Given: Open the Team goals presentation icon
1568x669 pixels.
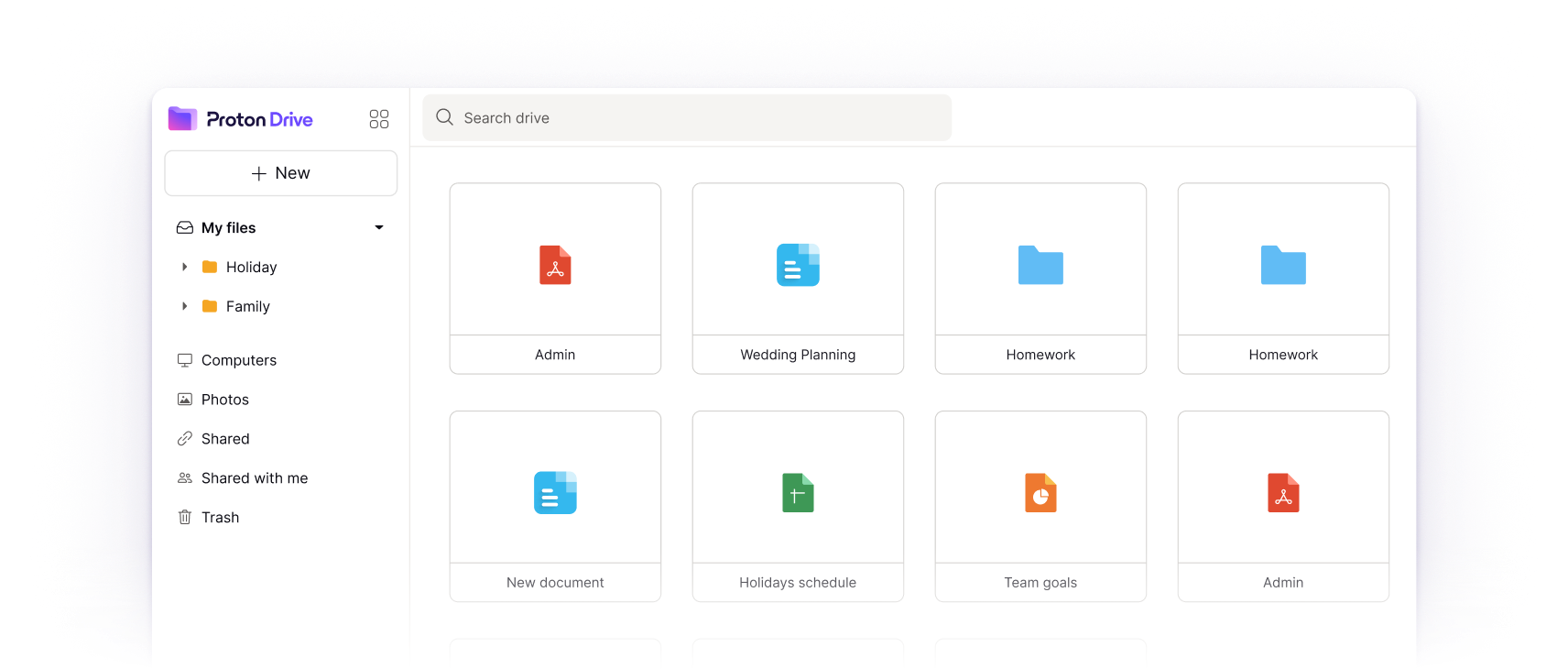Looking at the screenshot, I should pos(1040,493).
